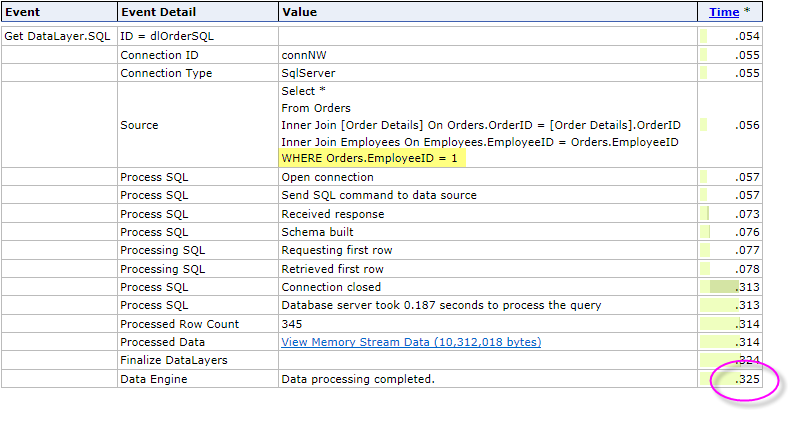Click the Time column header link
The image size is (790, 433).
point(724,12)
